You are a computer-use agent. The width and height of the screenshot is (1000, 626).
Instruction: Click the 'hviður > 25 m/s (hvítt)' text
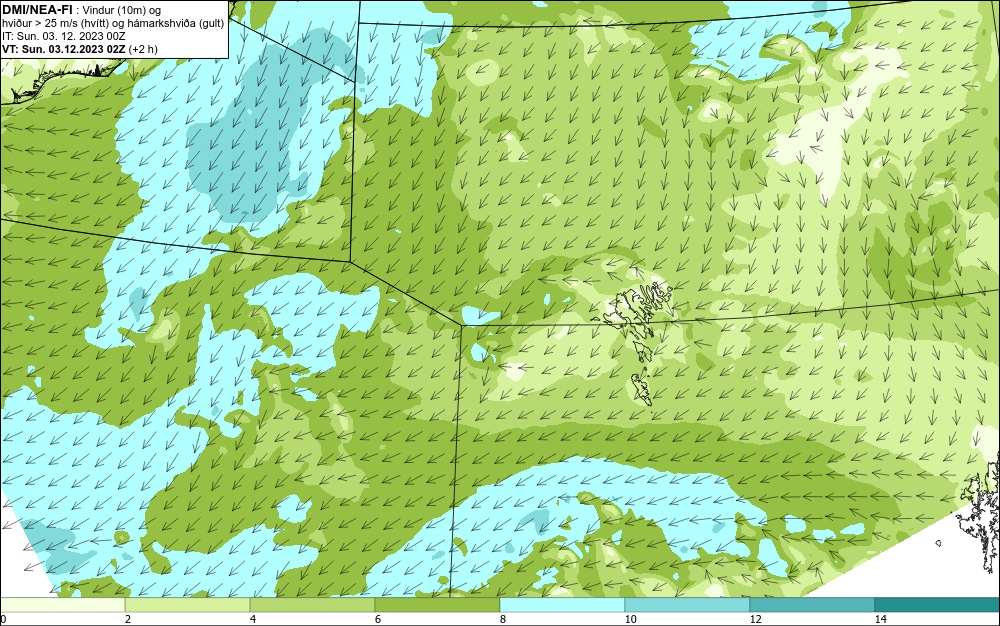[59, 23]
